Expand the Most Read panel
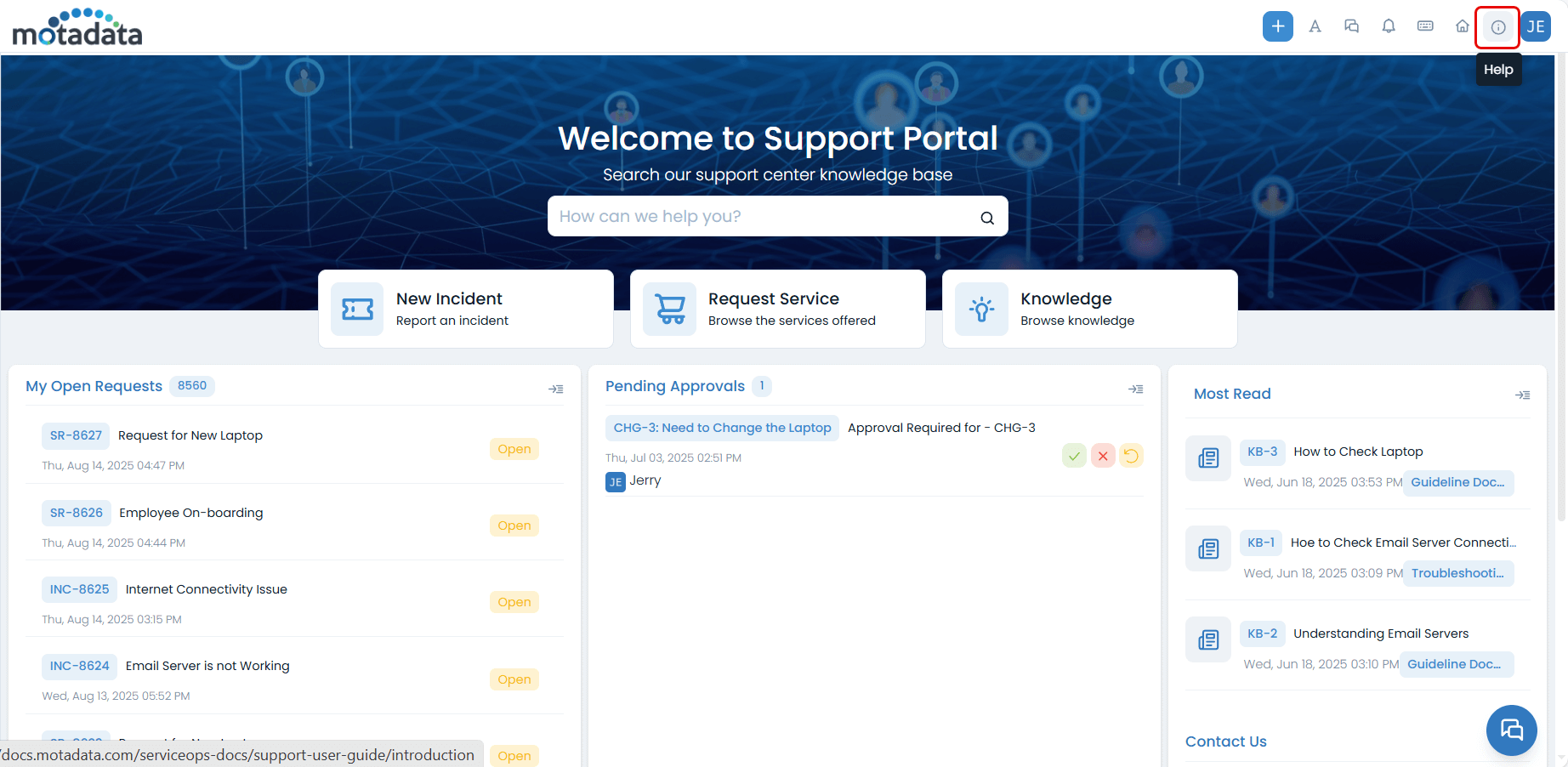The width and height of the screenshot is (1568, 767). [1522, 395]
